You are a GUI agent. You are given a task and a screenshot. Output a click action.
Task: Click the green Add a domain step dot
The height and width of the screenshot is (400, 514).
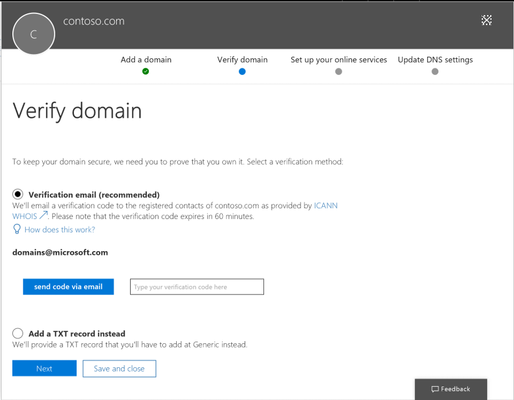[x=146, y=71]
